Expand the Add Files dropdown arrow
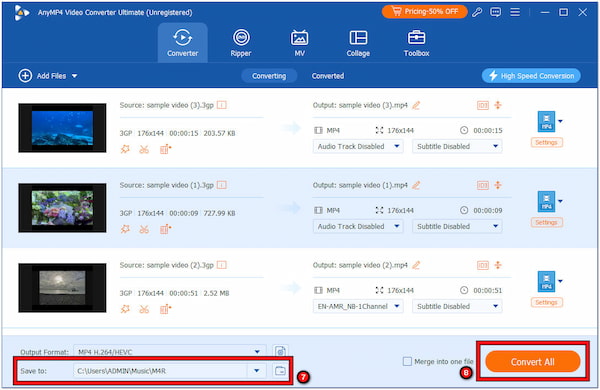This screenshot has width=600, height=390. pyautogui.click(x=74, y=76)
